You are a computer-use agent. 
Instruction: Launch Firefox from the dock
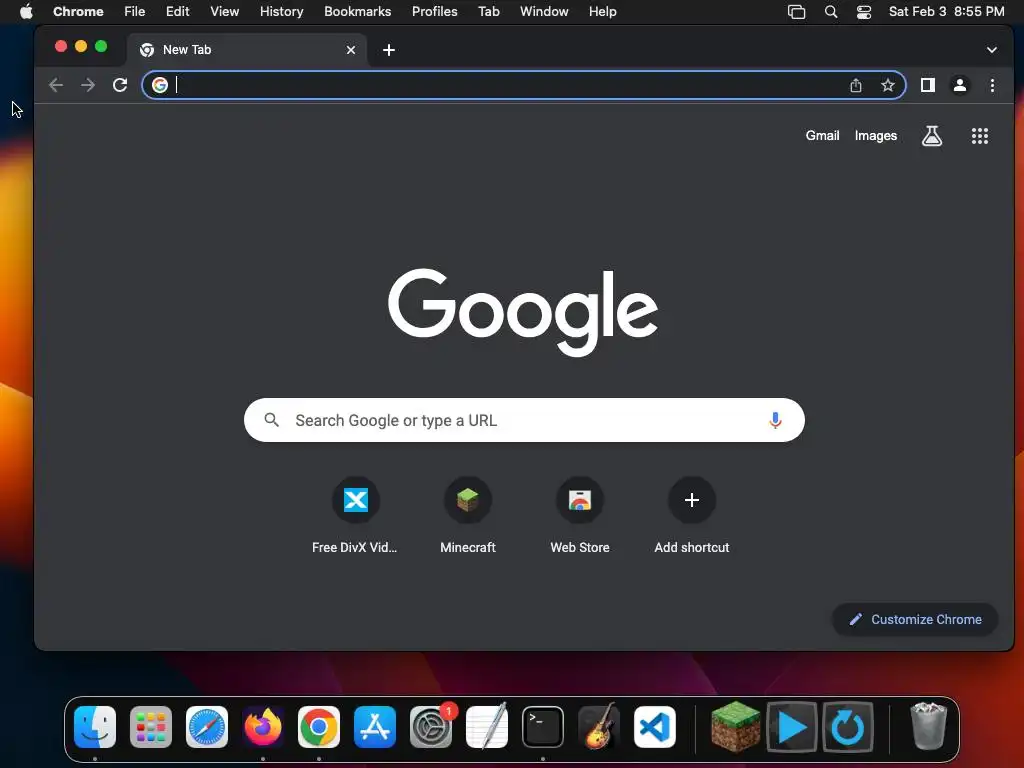pos(263,727)
